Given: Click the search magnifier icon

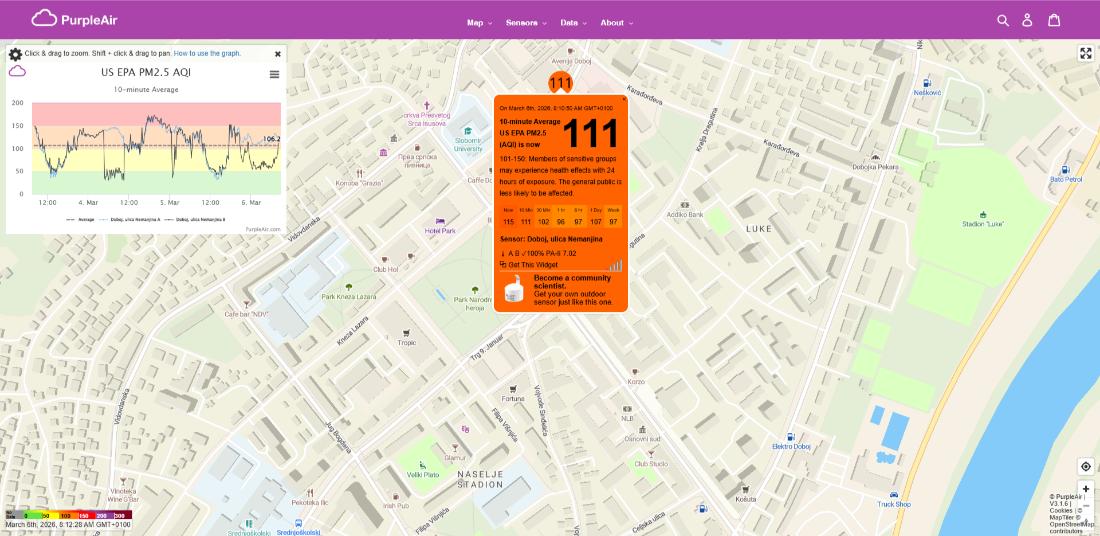Looking at the screenshot, I should [x=1003, y=20].
